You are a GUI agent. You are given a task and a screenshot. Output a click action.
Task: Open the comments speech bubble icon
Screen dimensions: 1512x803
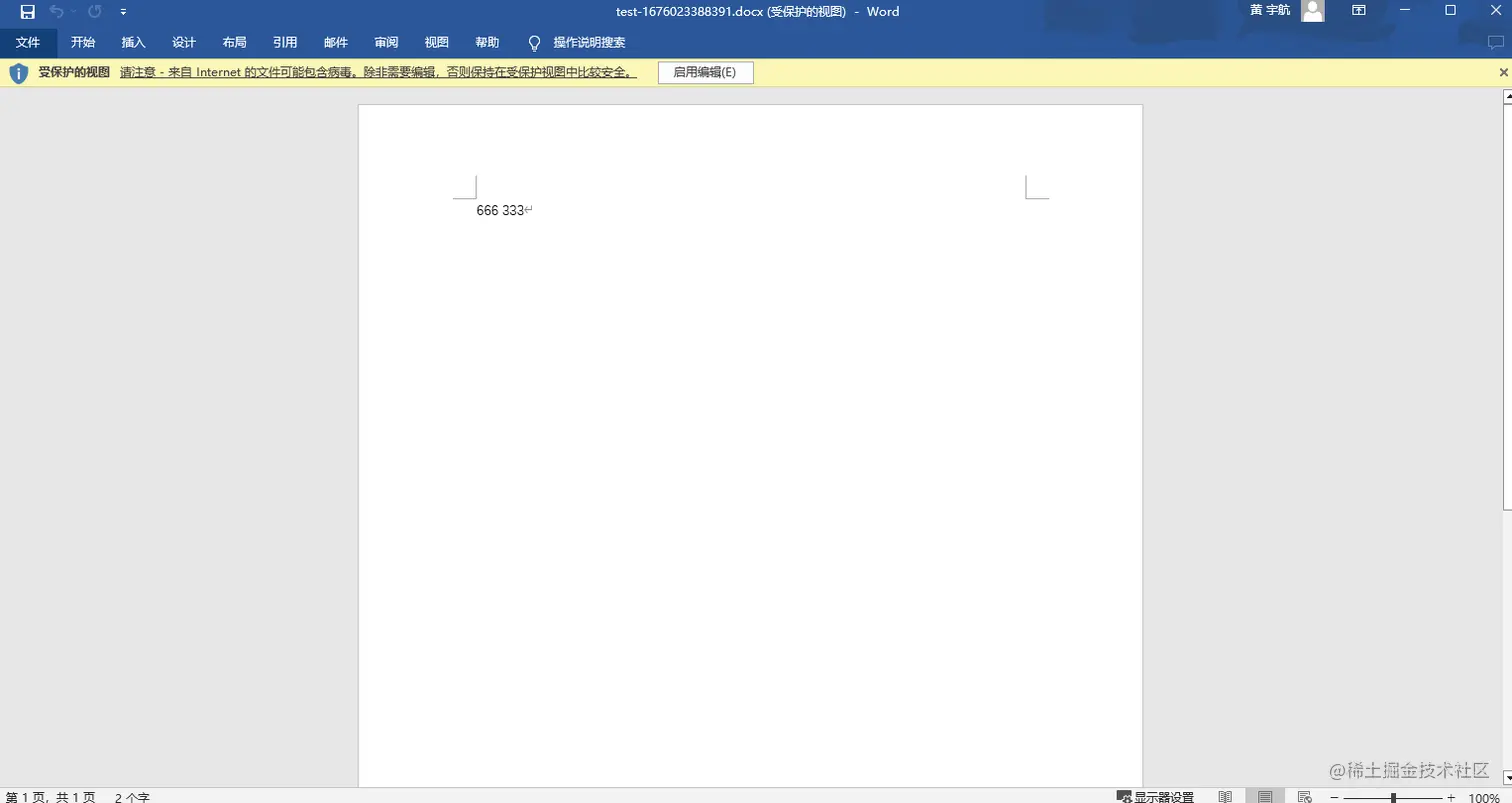click(1496, 42)
